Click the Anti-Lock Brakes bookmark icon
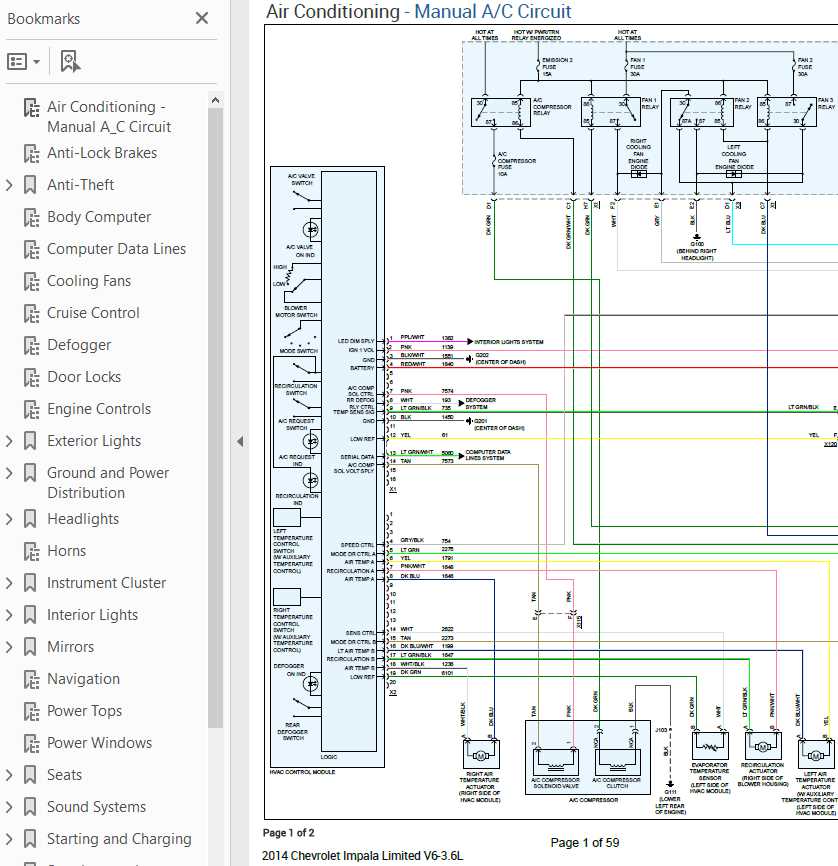Viewport: 838px width, 866px height. [31, 153]
